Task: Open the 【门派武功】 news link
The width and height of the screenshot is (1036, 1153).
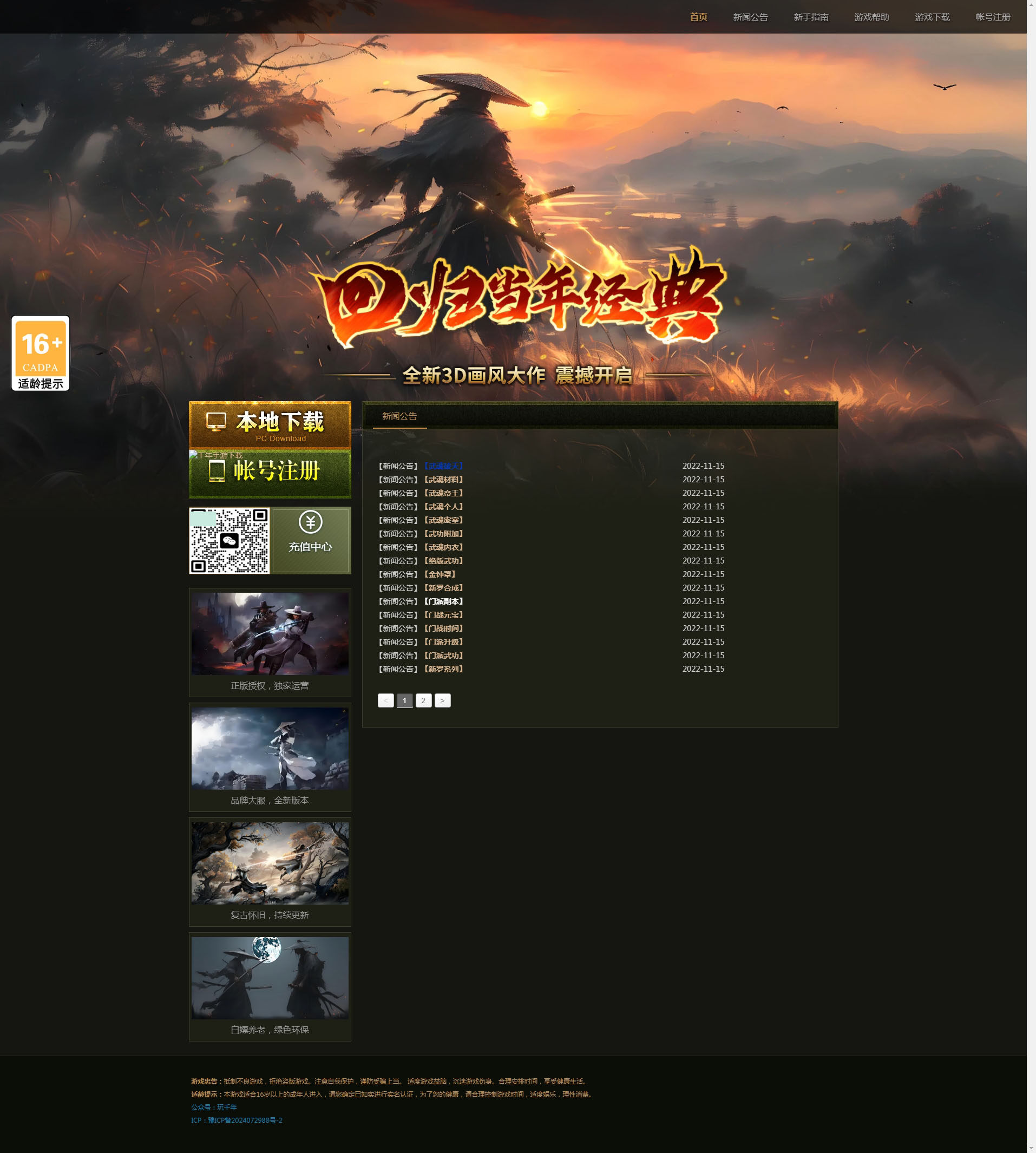Action: click(443, 656)
